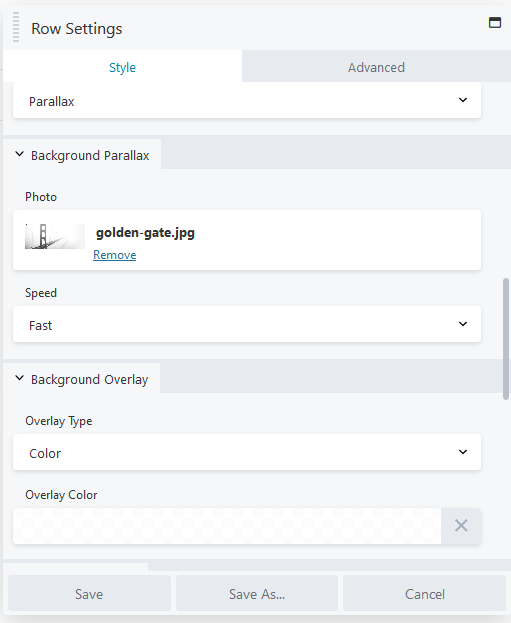Click the Save As... button
The height and width of the screenshot is (623, 511).
pos(257,594)
